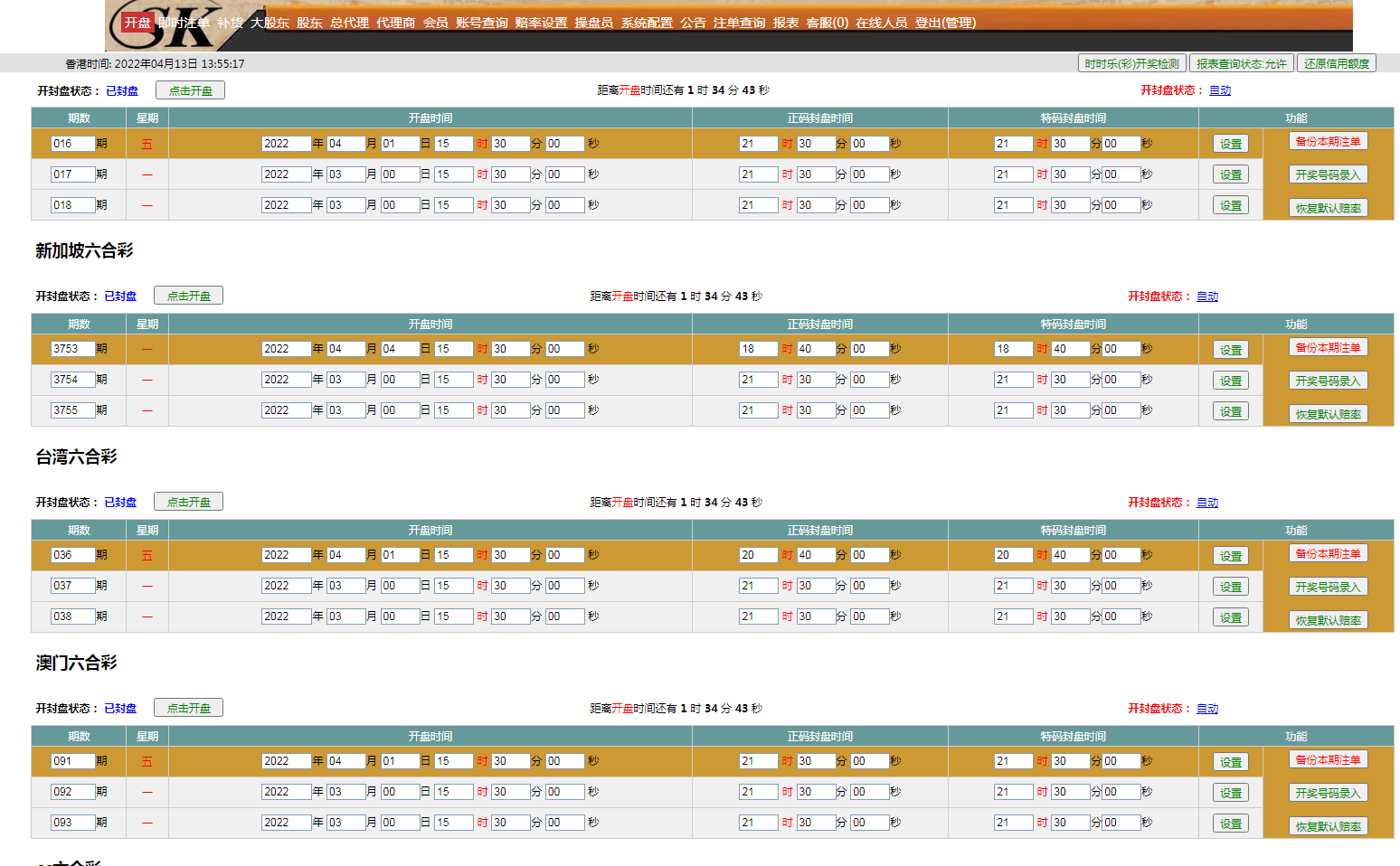Screen dimensions: 1400x866
Task: Open the 公告 menu item
Action: coord(694,23)
